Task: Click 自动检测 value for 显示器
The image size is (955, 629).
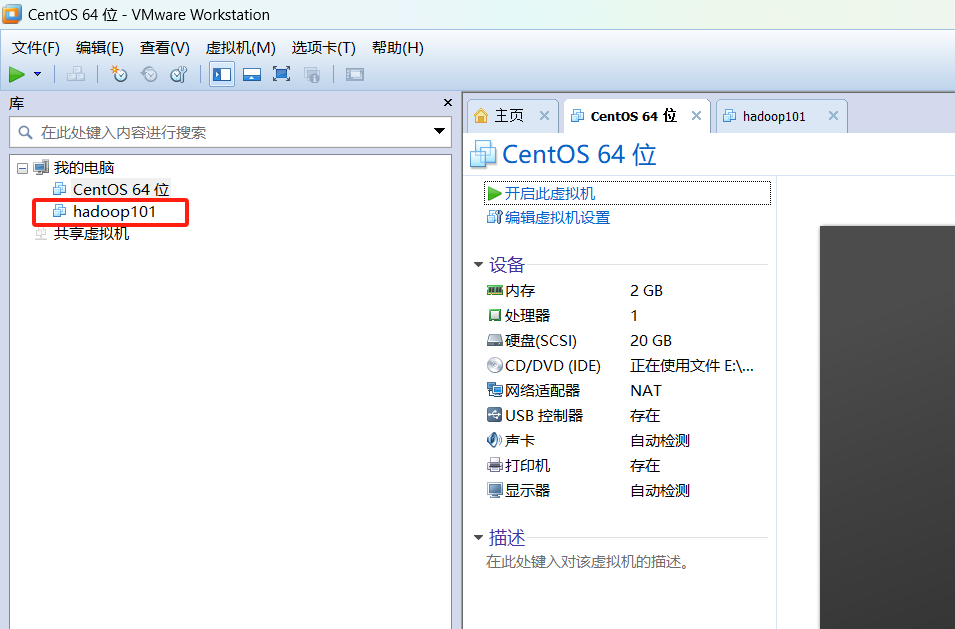Action: pos(660,491)
